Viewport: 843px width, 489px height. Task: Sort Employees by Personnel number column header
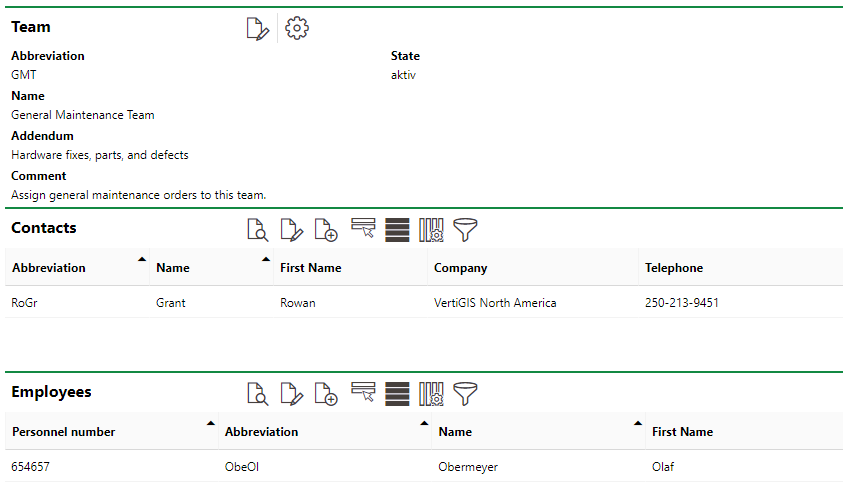click(64, 432)
